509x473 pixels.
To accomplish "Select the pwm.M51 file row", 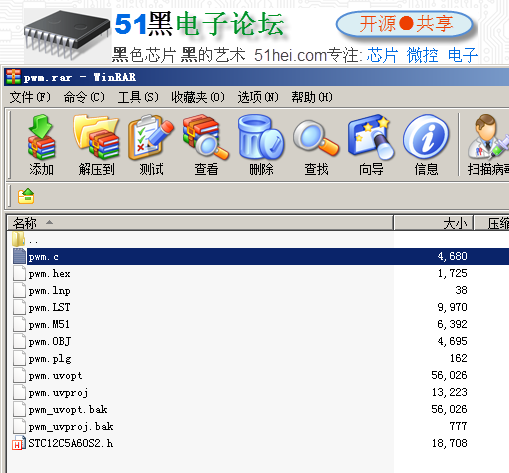I will 258,325.
